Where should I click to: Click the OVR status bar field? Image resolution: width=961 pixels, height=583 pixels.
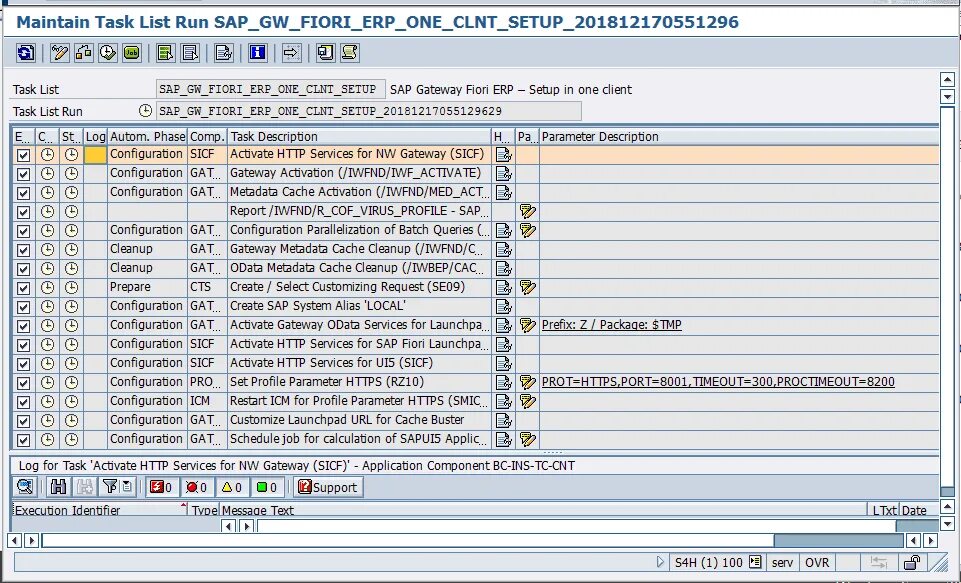pyautogui.click(x=817, y=562)
